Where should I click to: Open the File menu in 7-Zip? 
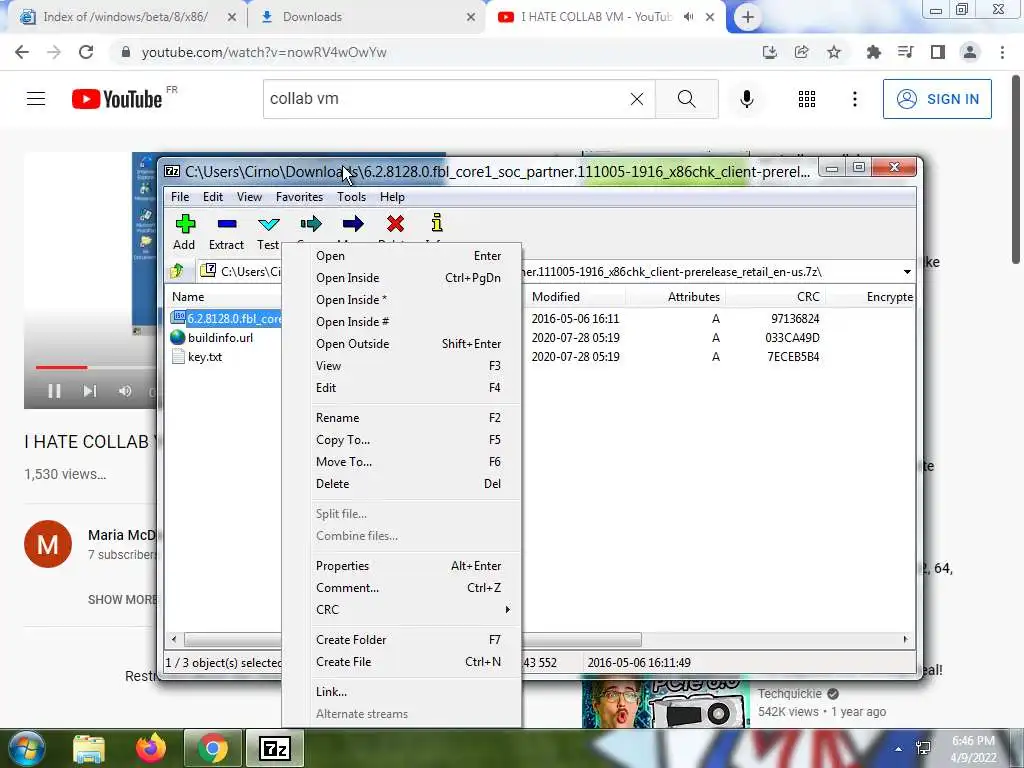(180, 197)
